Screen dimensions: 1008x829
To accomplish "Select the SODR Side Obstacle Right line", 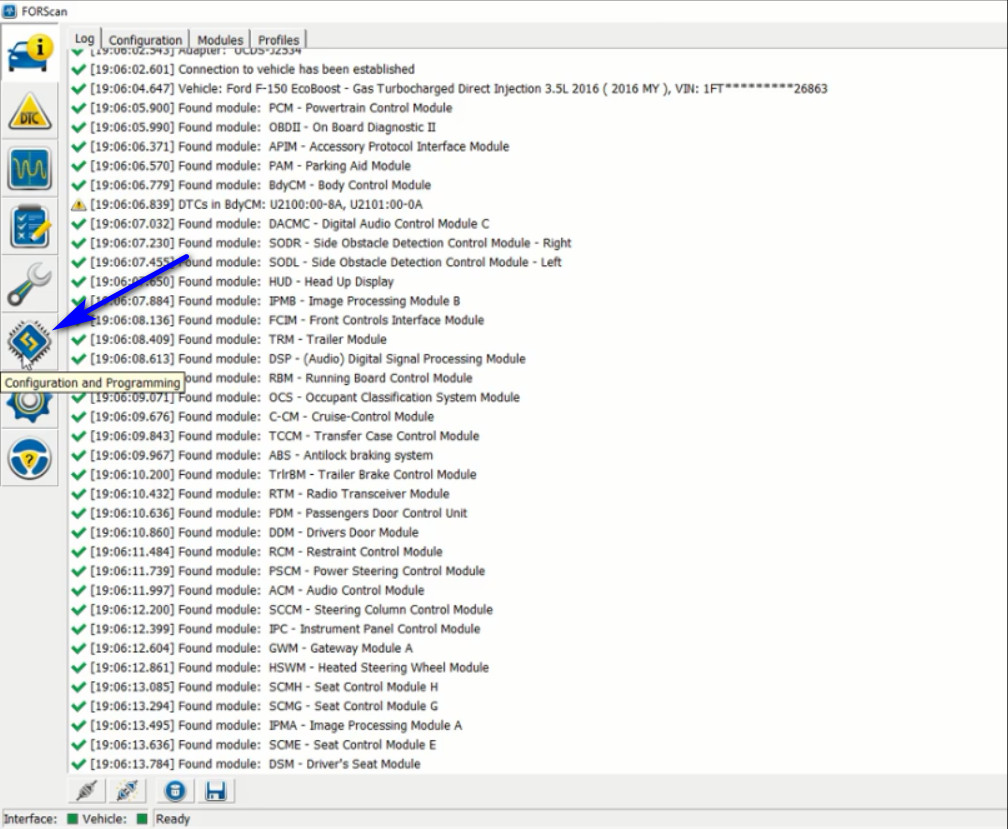I will pos(321,243).
